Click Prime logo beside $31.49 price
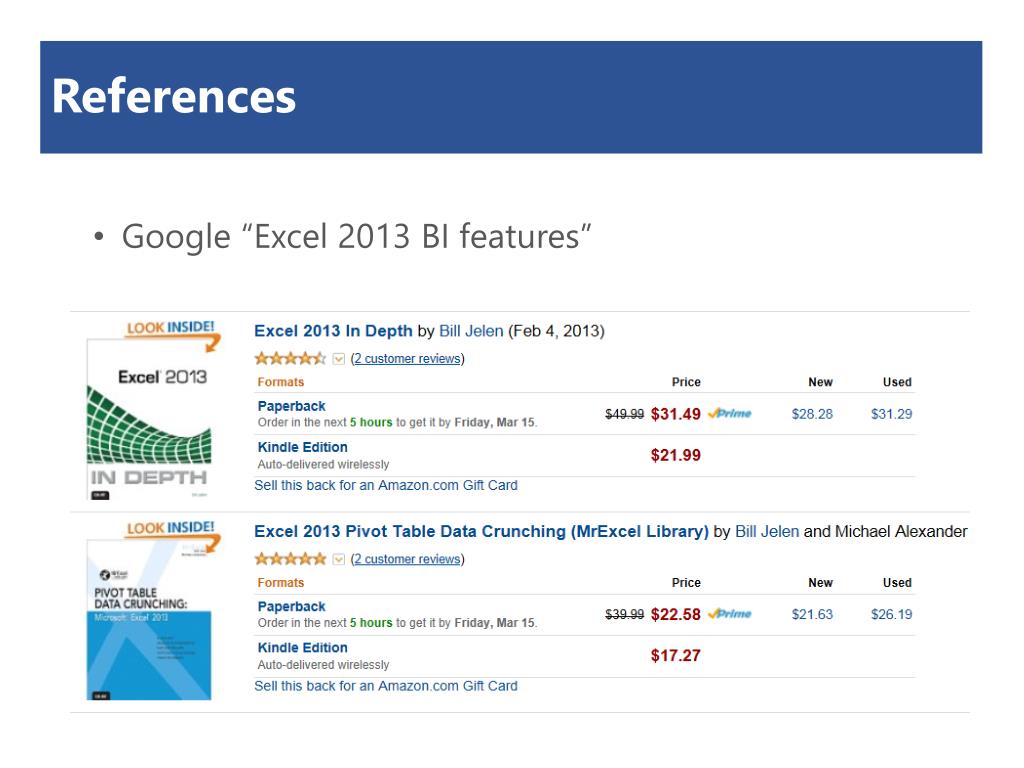1024x768 pixels. pos(730,414)
